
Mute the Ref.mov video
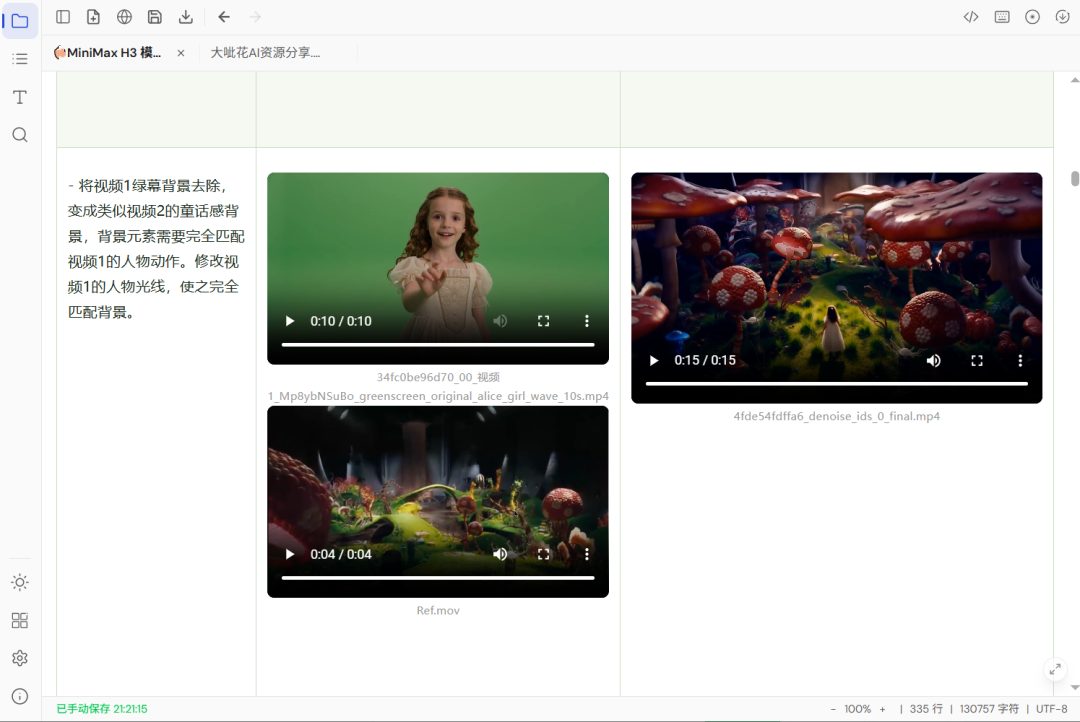pyautogui.click(x=500, y=555)
